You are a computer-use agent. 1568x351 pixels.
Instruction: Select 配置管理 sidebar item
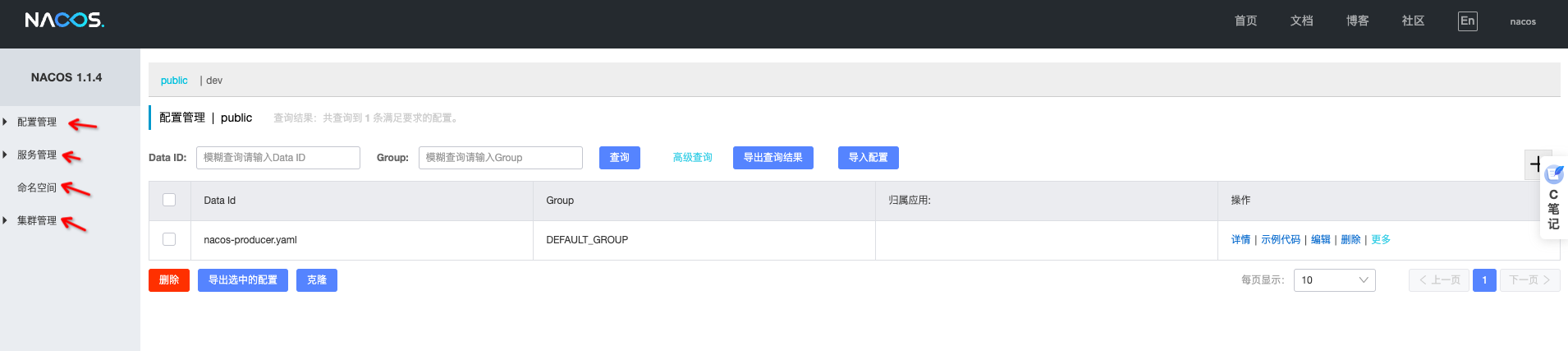coord(37,122)
